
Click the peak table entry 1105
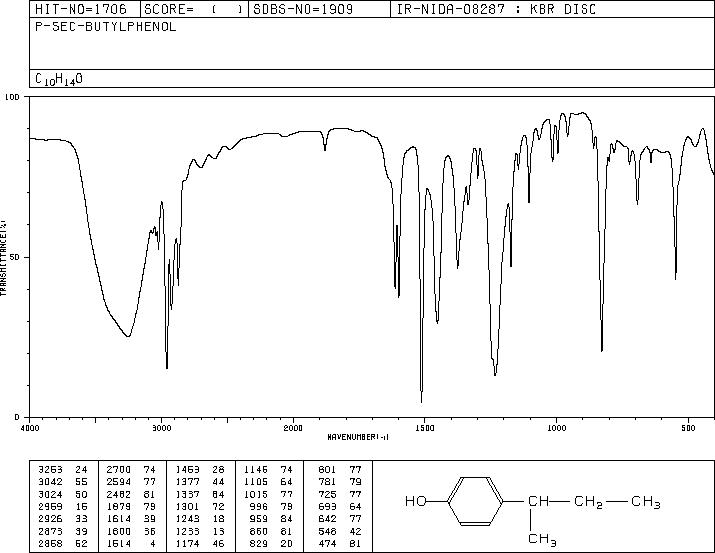[256, 482]
